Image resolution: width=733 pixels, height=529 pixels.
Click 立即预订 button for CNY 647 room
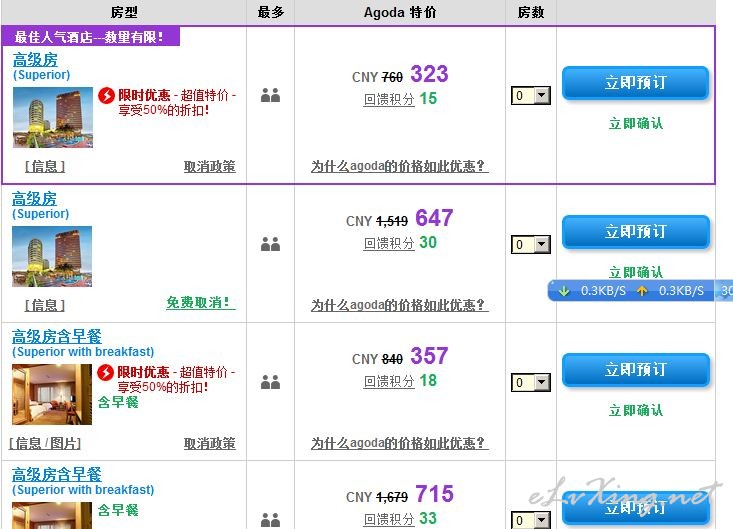pos(635,231)
